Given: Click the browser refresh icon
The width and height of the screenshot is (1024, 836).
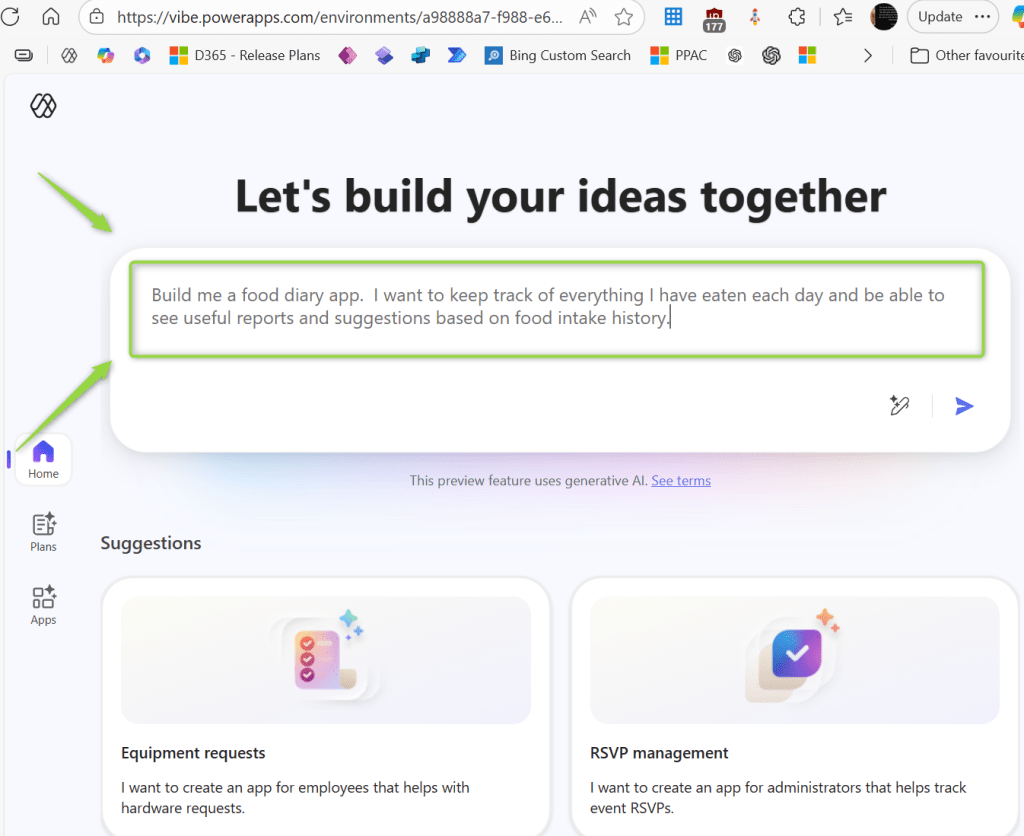Looking at the screenshot, I should 11,17.
